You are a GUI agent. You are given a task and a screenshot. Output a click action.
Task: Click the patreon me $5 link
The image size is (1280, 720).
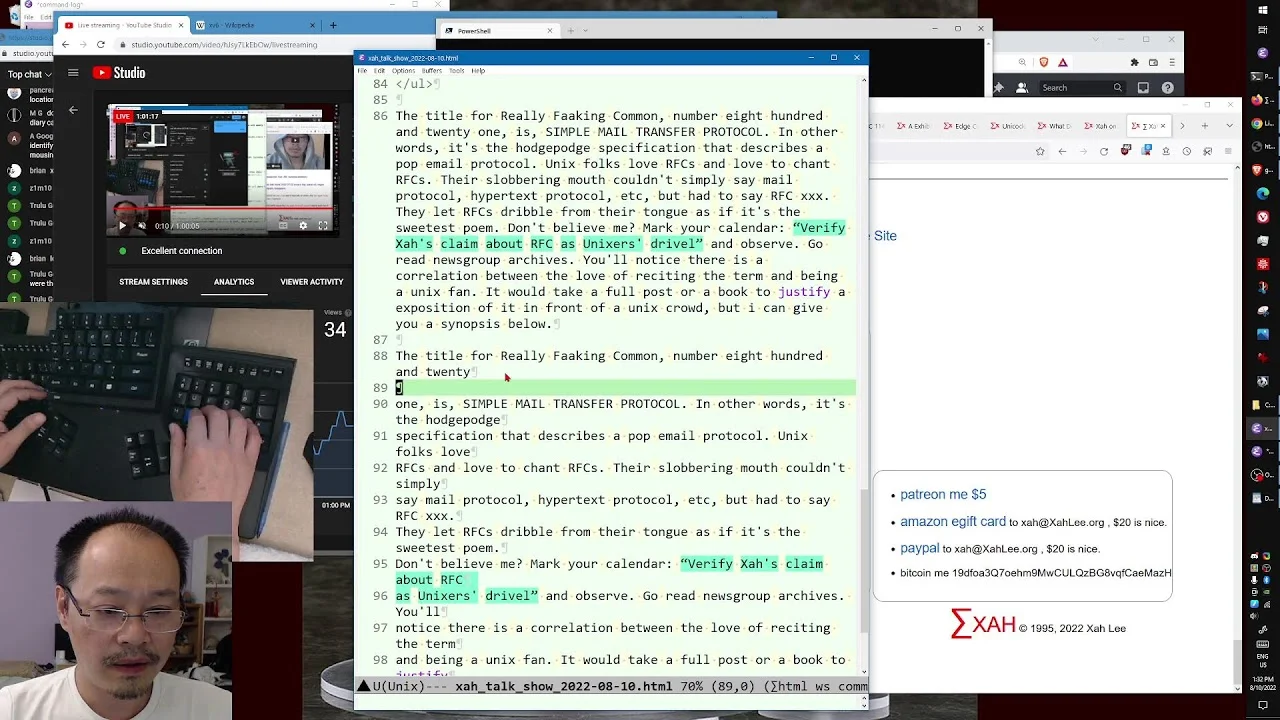pos(943,494)
